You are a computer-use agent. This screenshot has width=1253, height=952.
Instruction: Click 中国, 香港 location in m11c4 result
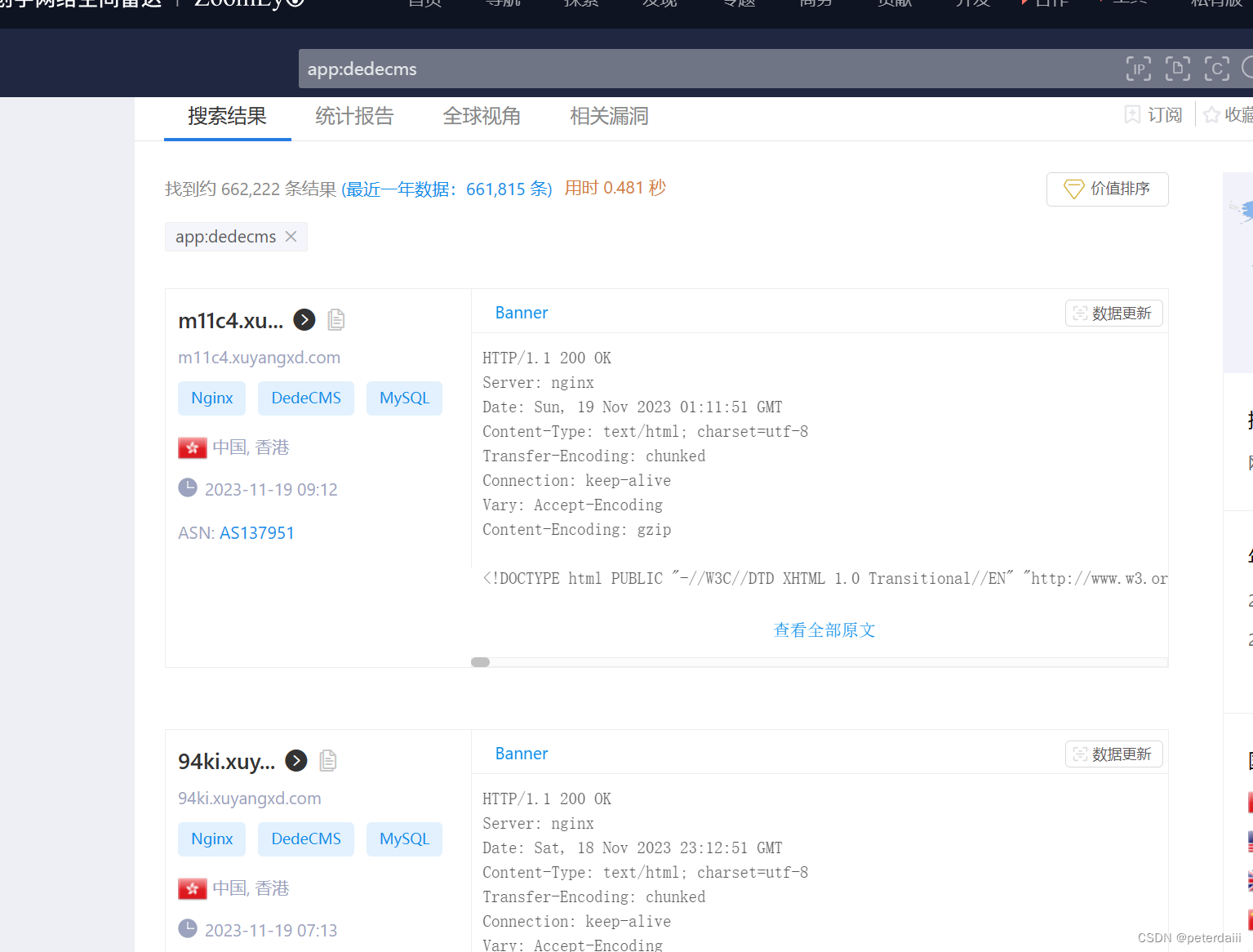251,447
